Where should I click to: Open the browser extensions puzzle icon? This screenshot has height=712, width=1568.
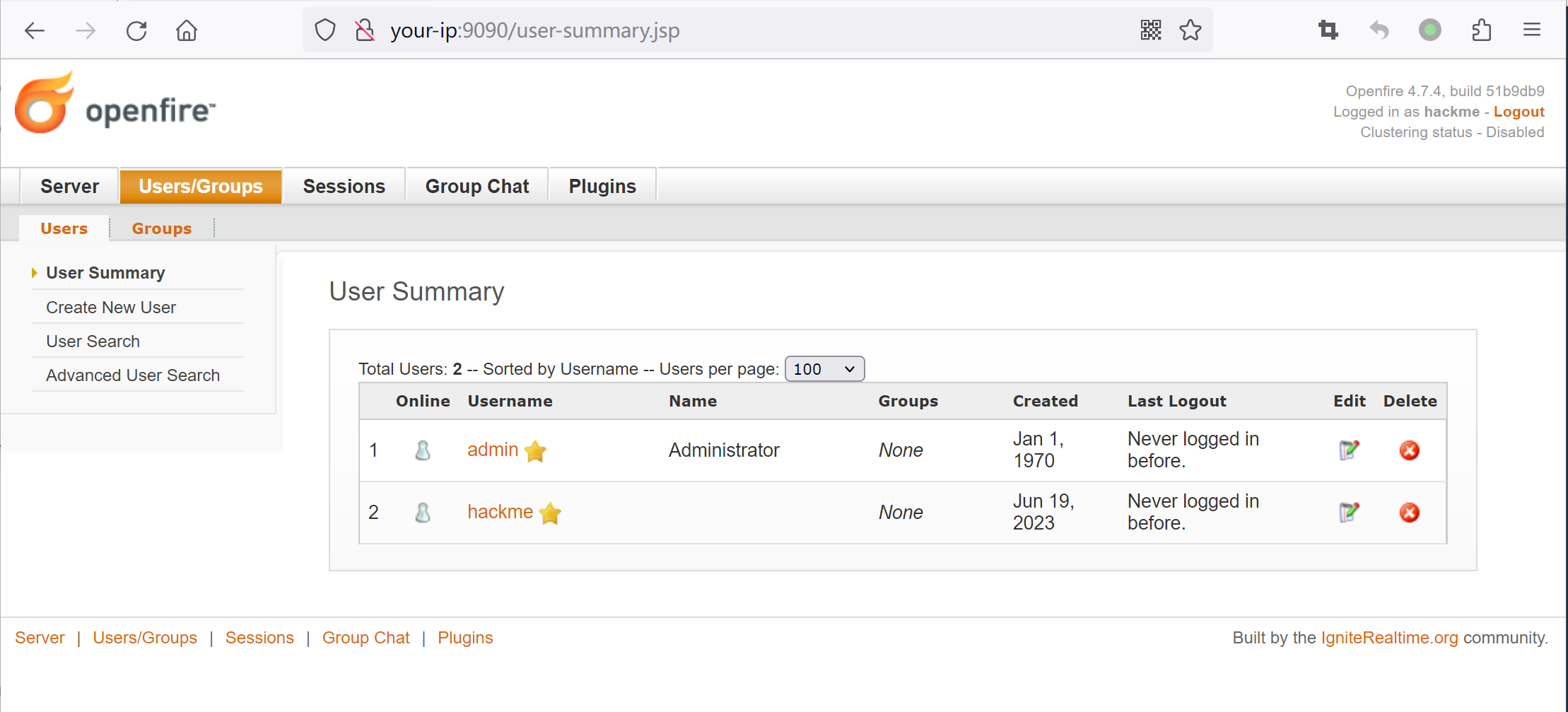pos(1481,30)
